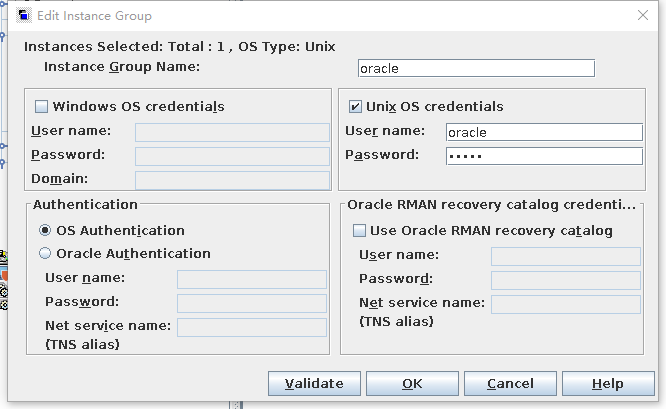The width and height of the screenshot is (666, 409).
Task: Click Authentication Net service name field
Action: [x=252, y=327]
